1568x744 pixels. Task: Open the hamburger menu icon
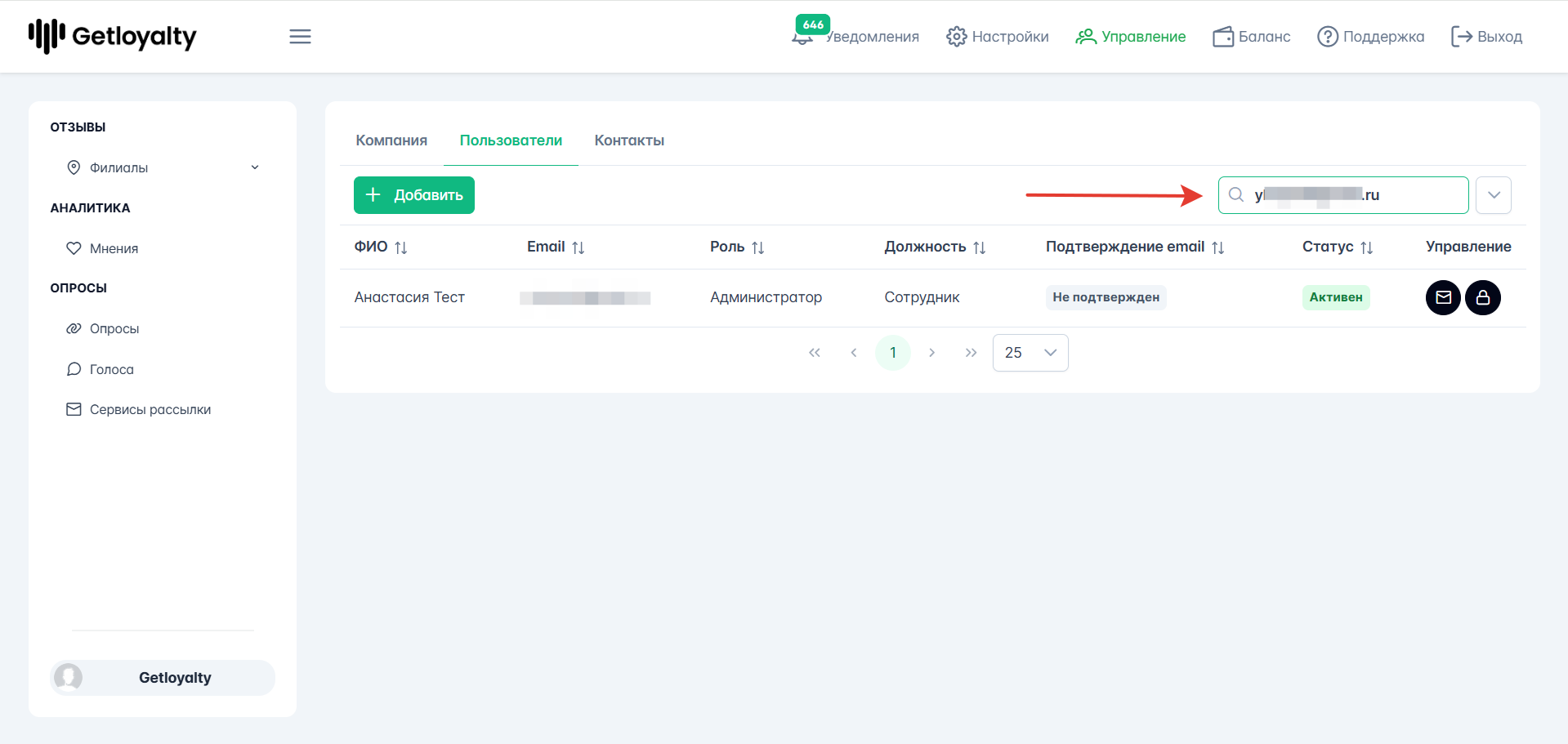point(300,37)
